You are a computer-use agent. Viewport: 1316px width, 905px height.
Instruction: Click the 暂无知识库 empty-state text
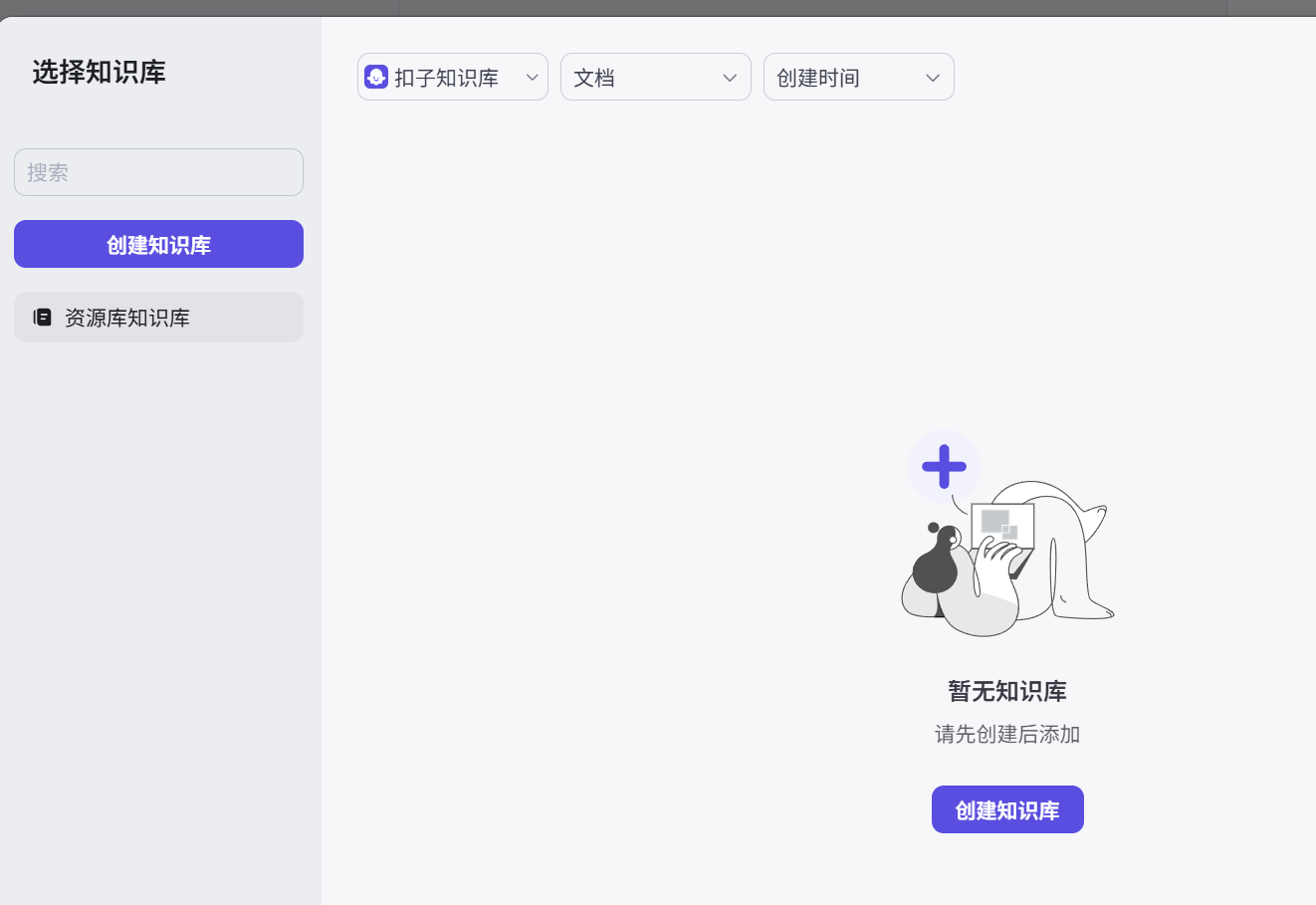click(x=1007, y=691)
